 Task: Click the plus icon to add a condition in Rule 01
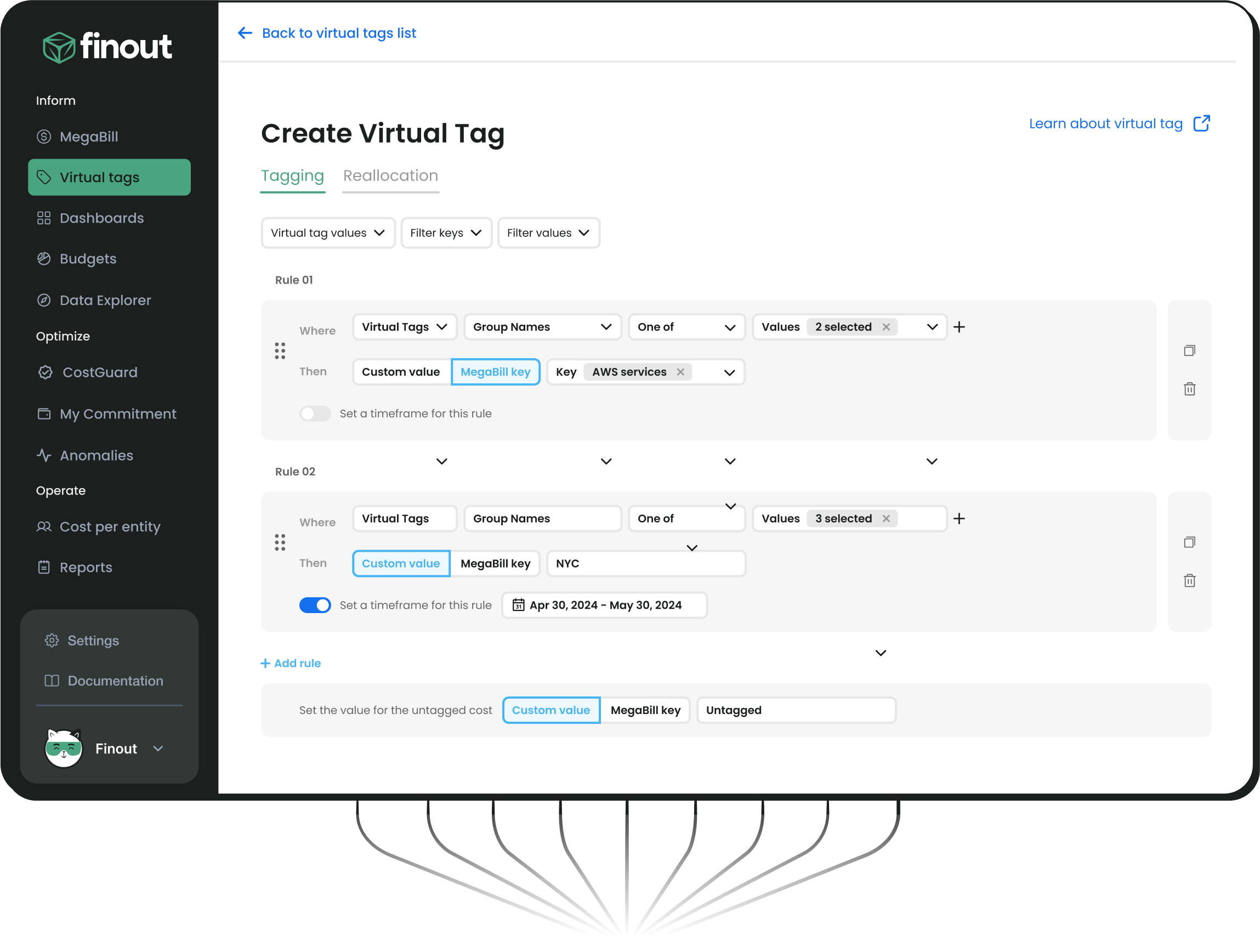(x=959, y=326)
